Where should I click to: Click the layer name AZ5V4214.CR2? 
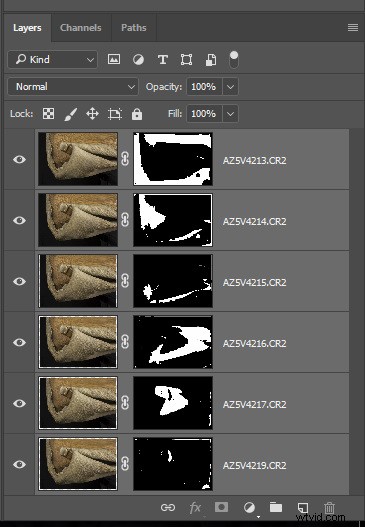click(254, 222)
